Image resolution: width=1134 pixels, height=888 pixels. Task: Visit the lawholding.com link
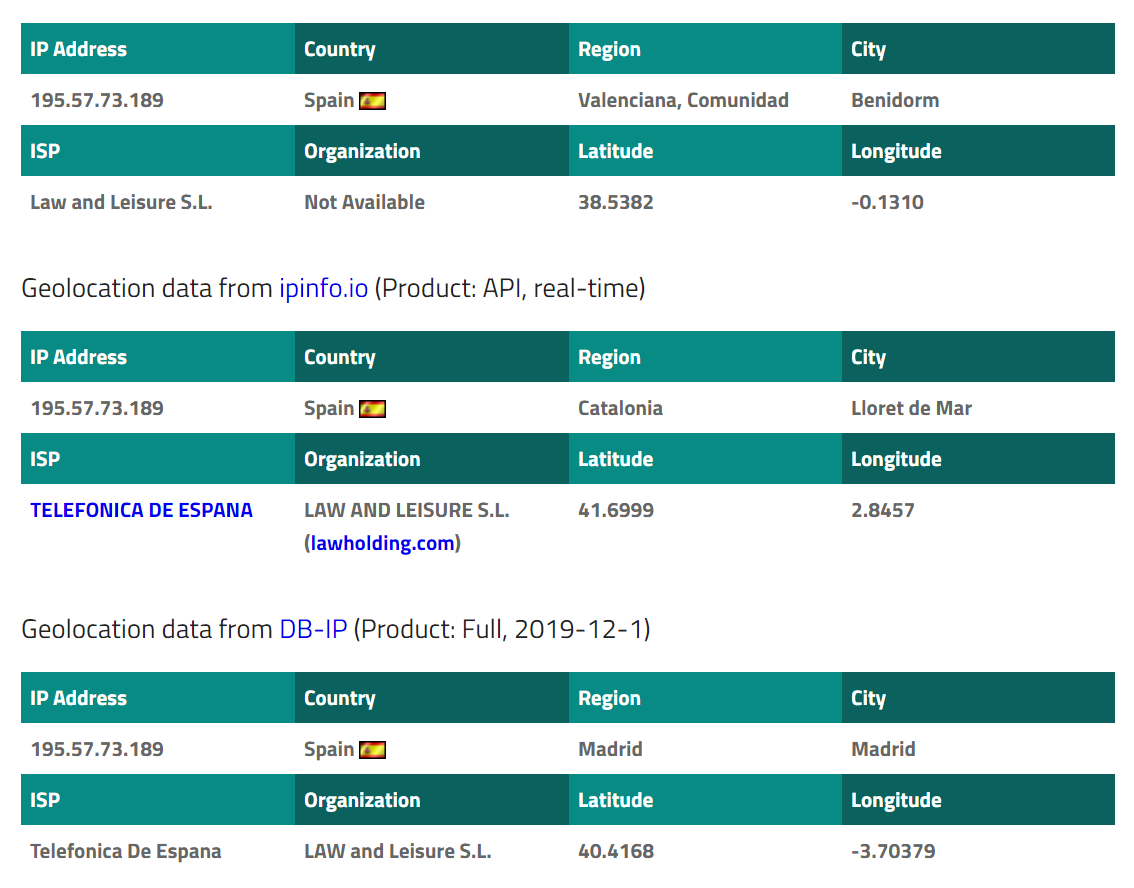point(382,544)
